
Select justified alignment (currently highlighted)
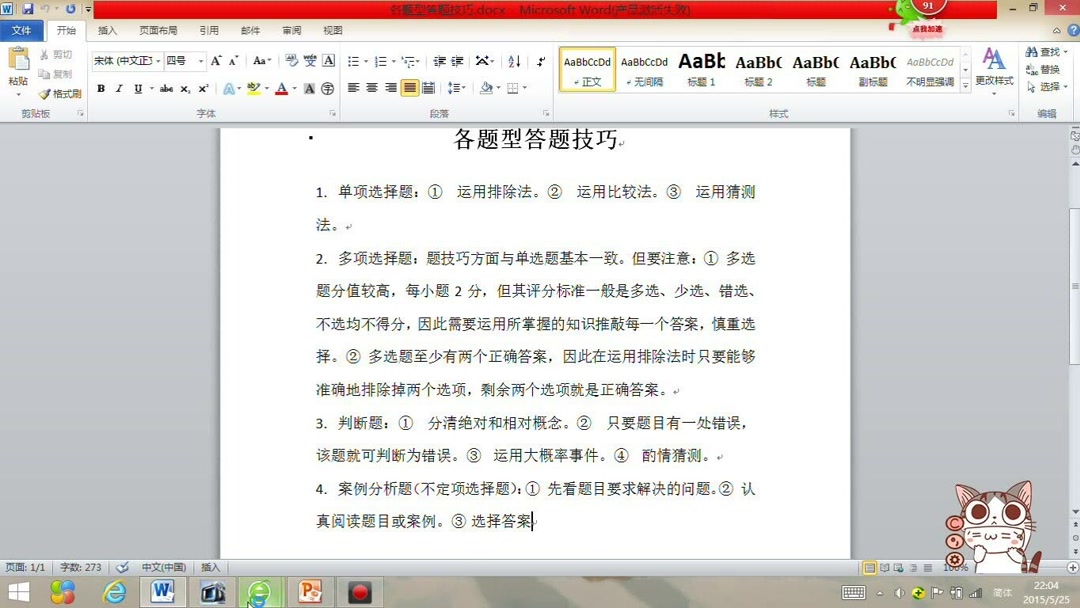(412, 89)
